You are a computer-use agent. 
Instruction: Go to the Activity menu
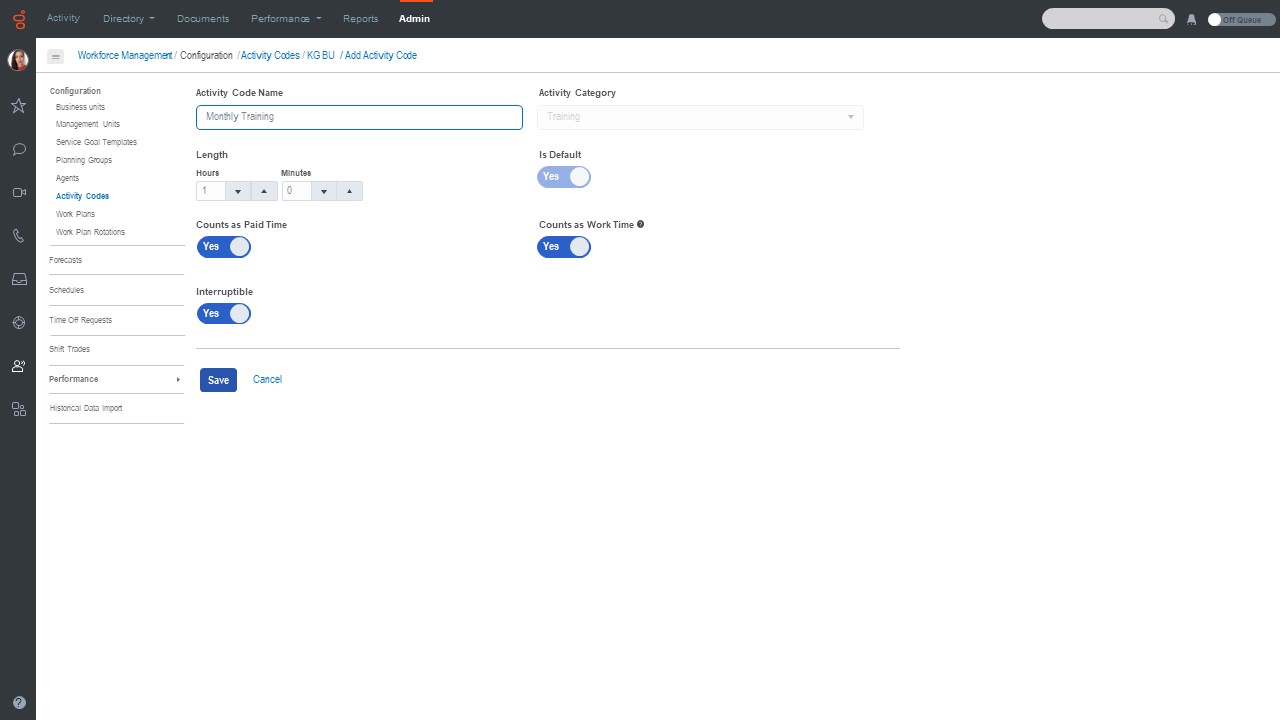tap(63, 19)
